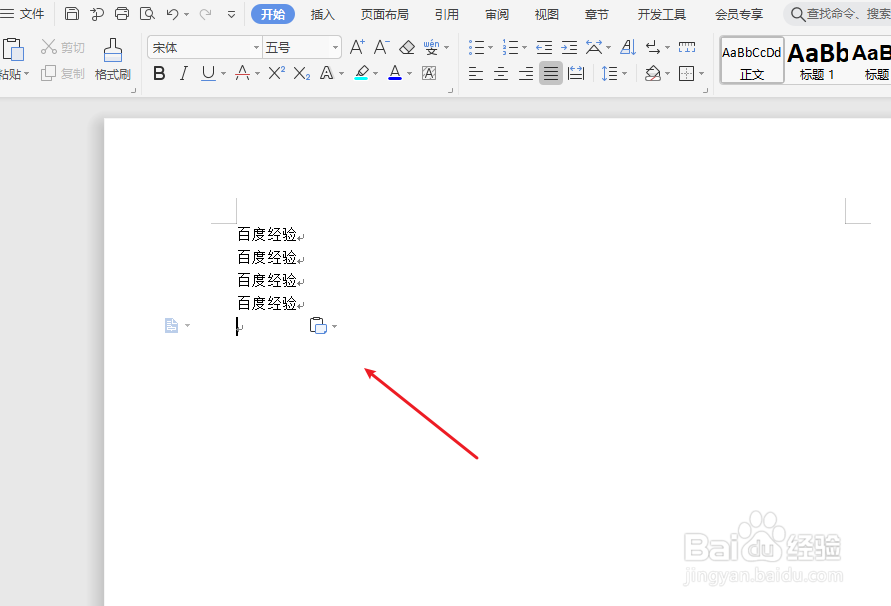This screenshot has height=606, width=891.
Task: Click the clear formatting eraser icon
Action: click(407, 48)
